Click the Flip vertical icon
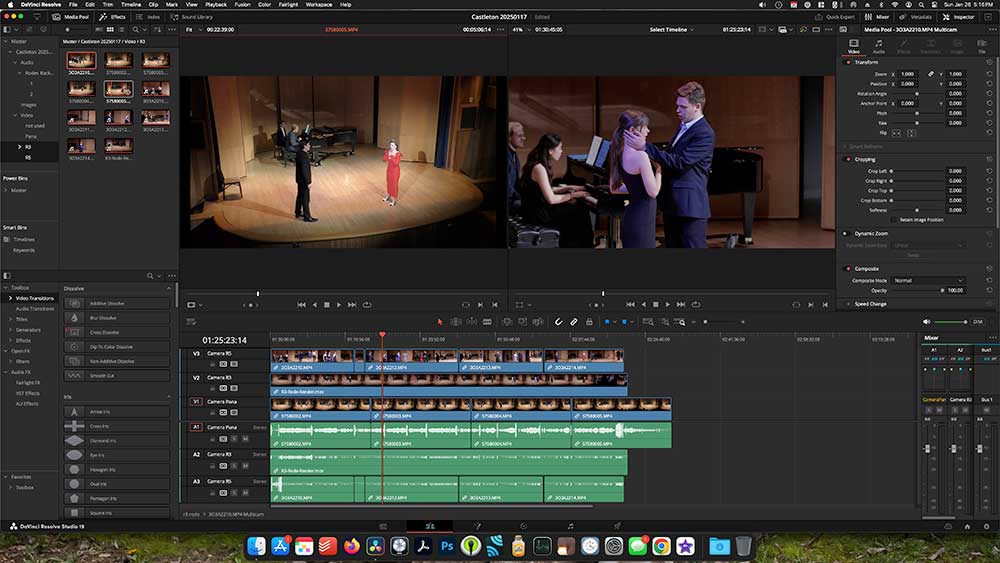 [911, 133]
